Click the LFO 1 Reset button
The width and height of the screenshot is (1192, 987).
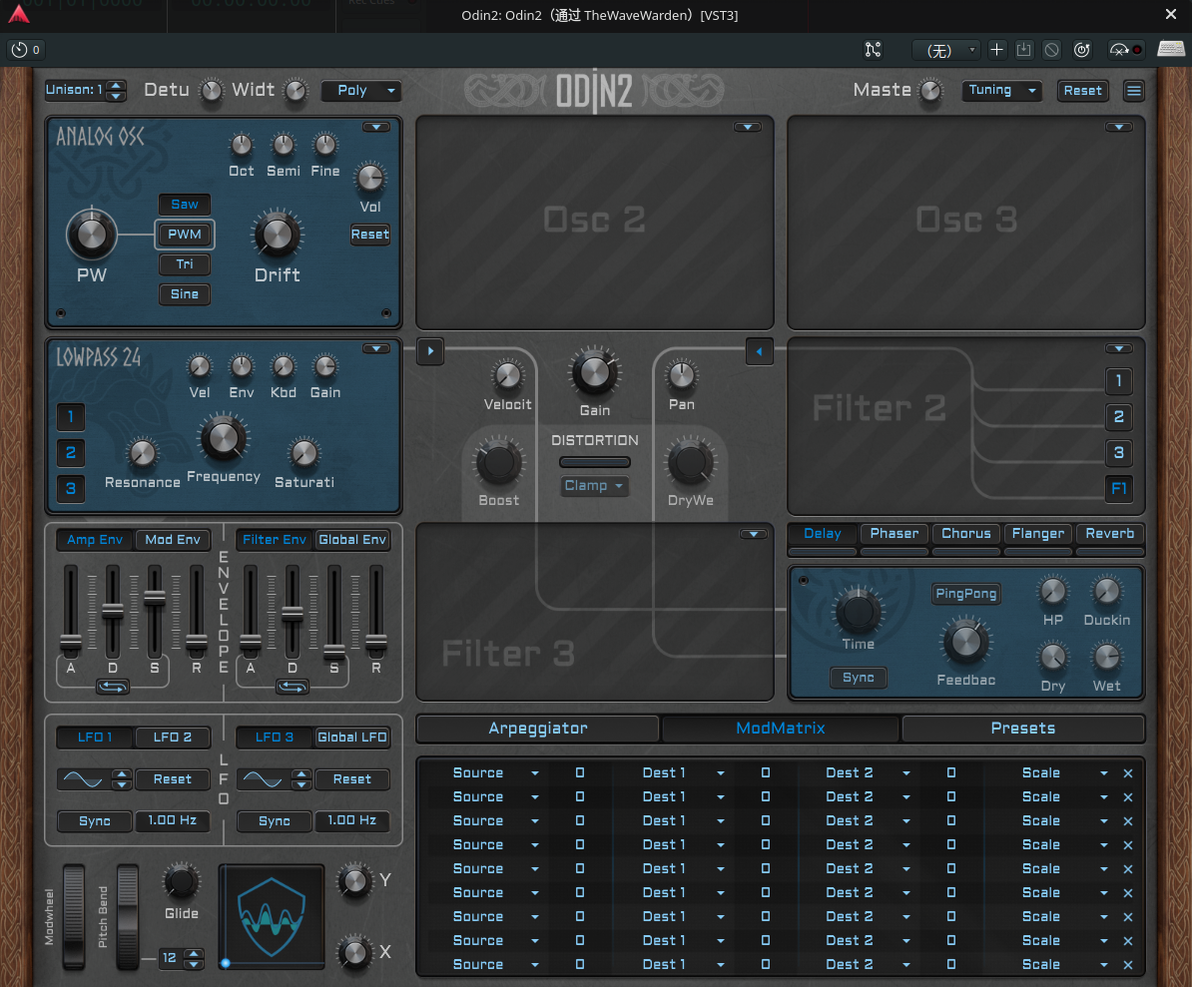tap(173, 779)
